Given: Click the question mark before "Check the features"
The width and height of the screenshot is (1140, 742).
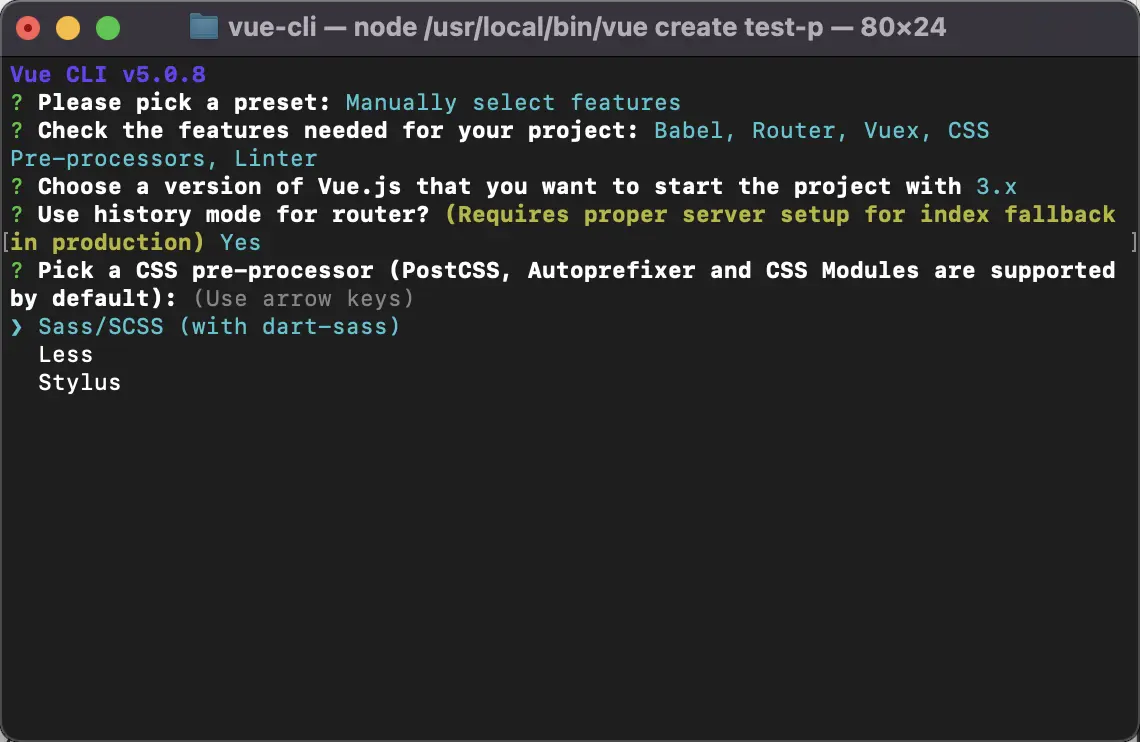Looking at the screenshot, I should coord(16,131).
